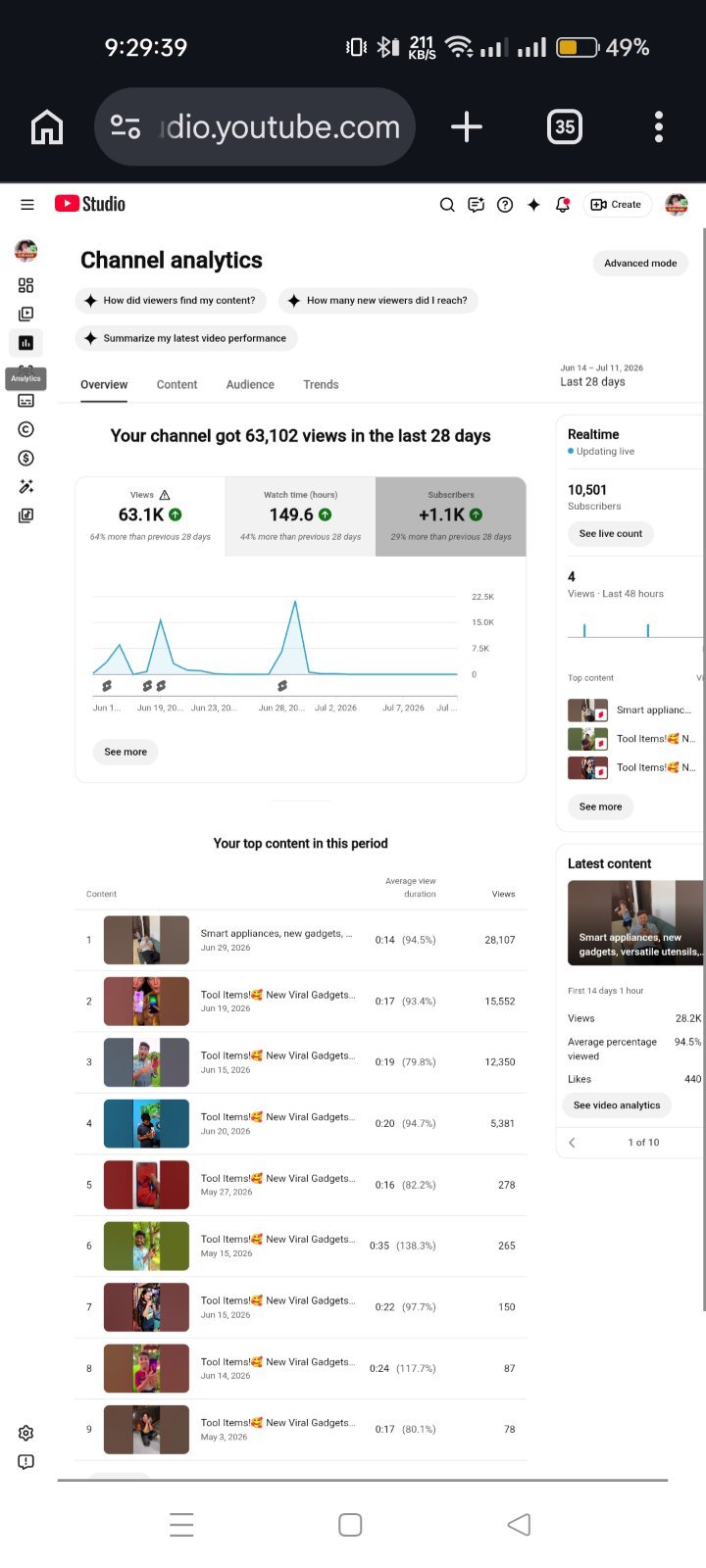The width and height of the screenshot is (706, 1568).
Task: Click the warning icon next to Views
Action: 165,495
